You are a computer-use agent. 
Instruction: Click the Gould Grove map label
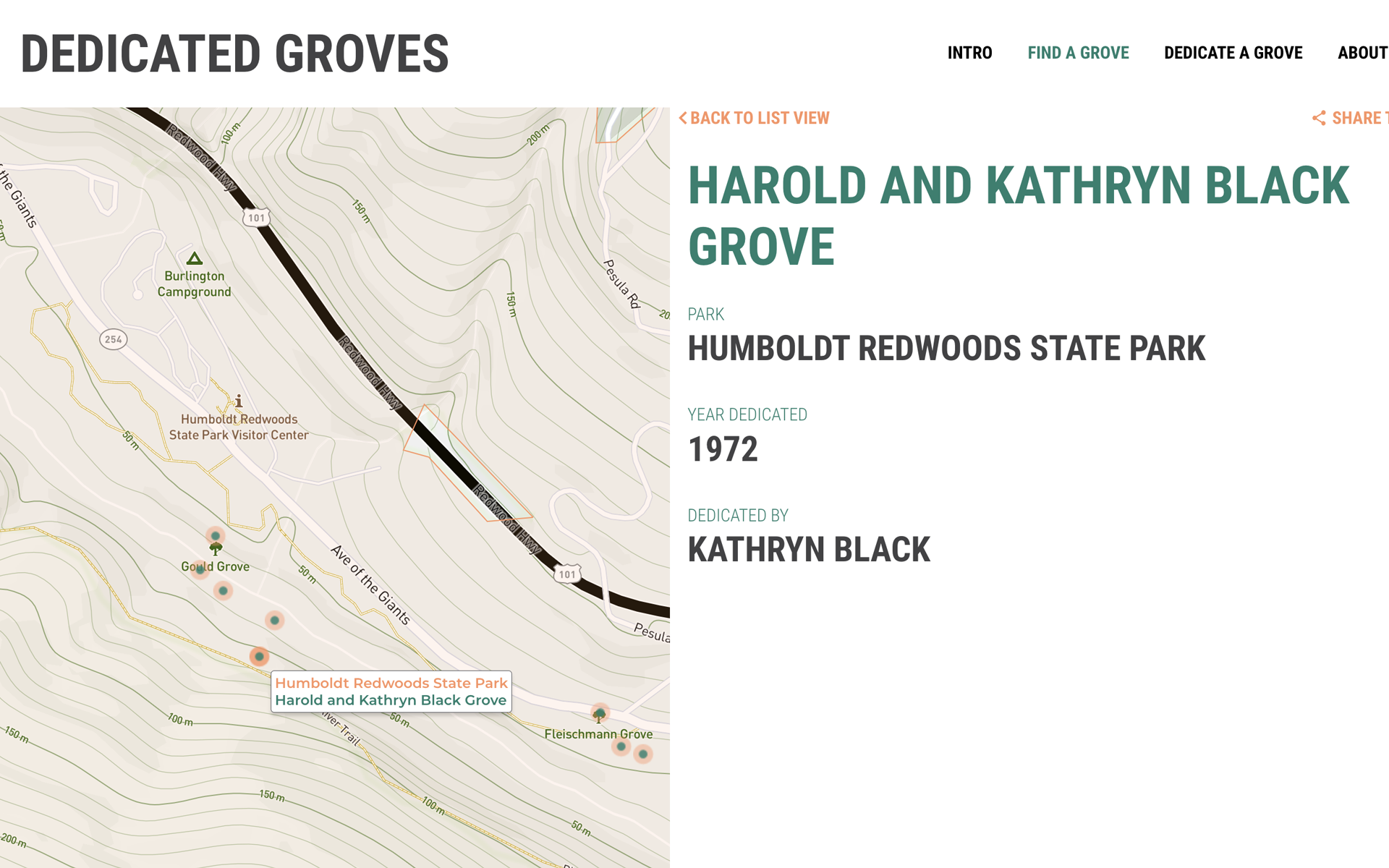pos(216,566)
